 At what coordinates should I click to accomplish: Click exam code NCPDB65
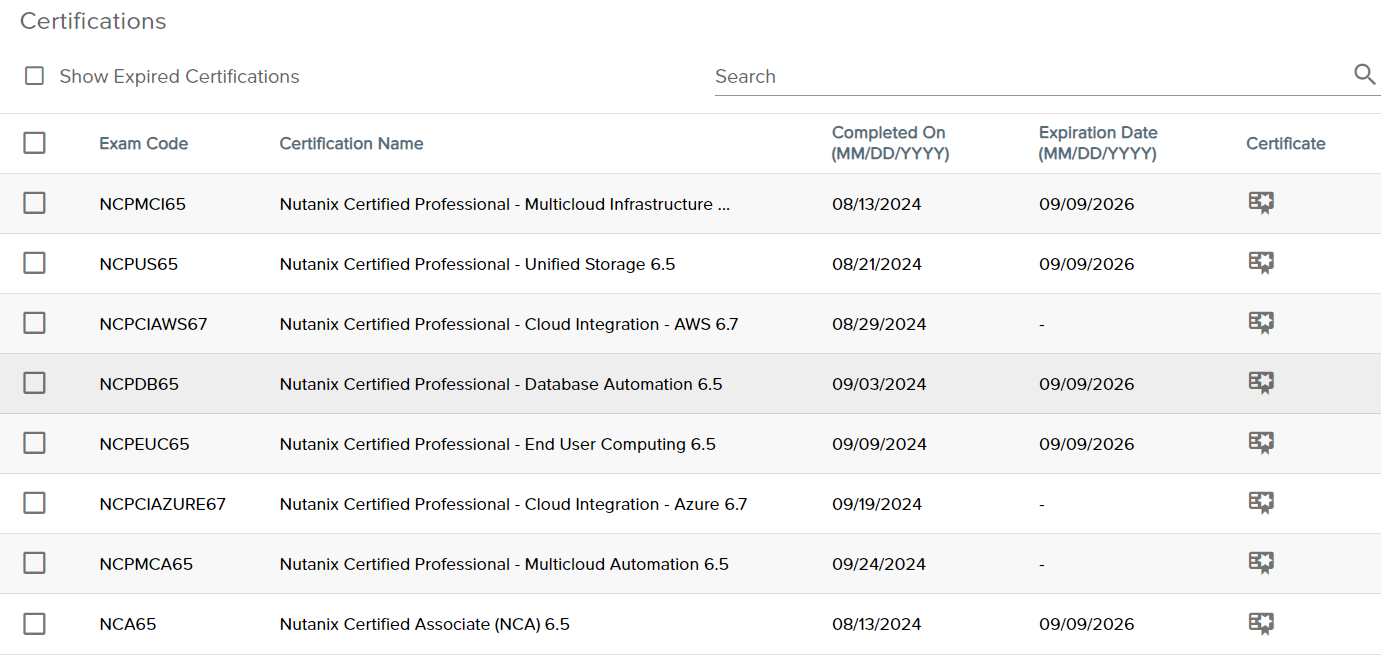point(139,384)
